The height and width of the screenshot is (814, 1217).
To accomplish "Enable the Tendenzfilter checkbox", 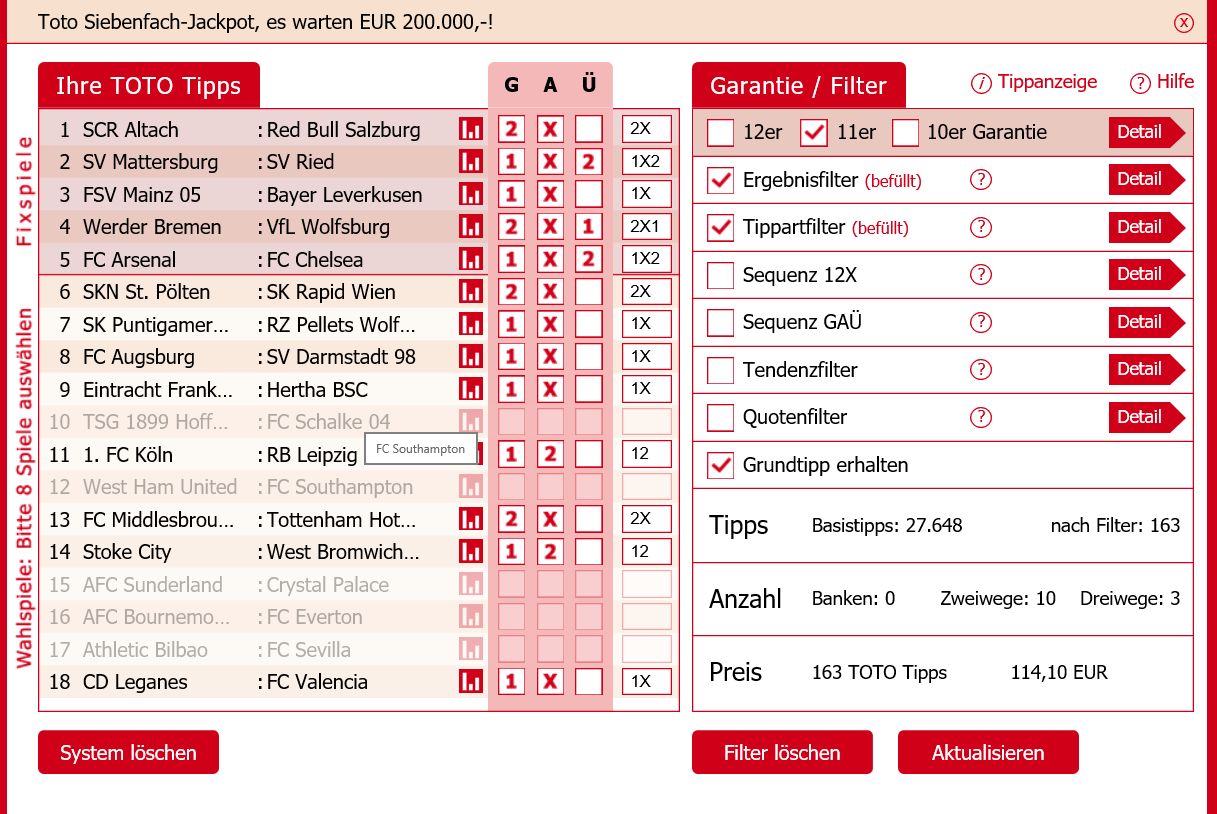I will [x=720, y=370].
